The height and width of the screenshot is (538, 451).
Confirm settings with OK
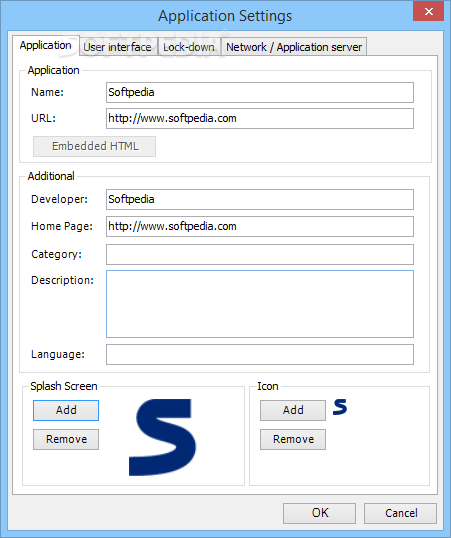319,513
